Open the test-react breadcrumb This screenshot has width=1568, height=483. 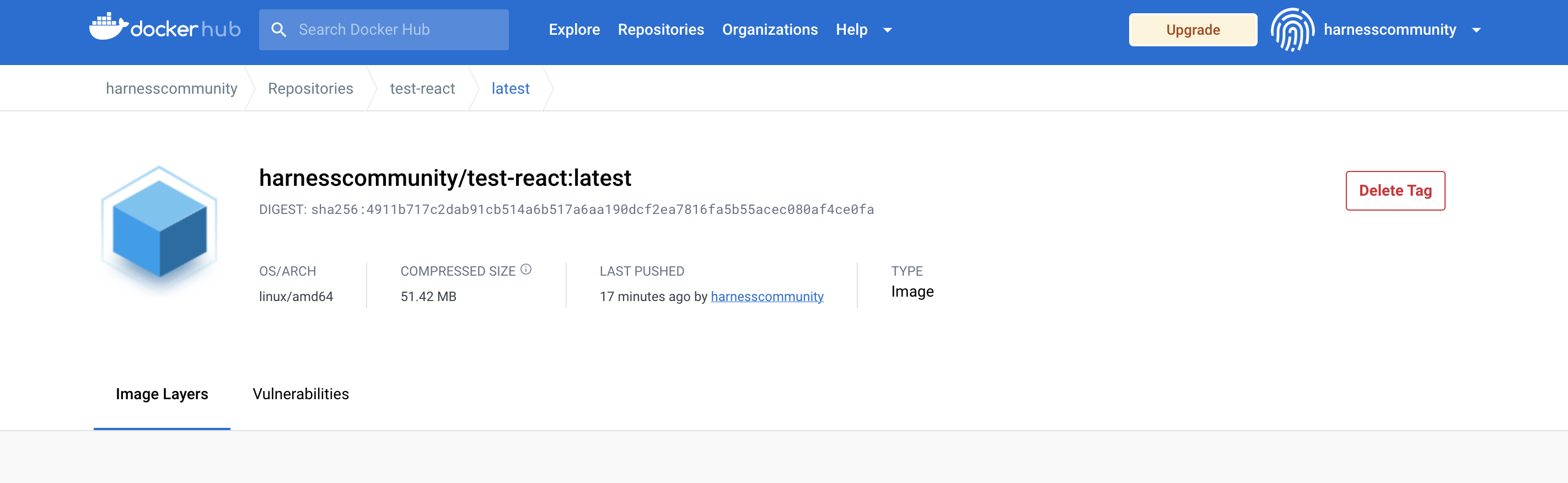point(422,88)
